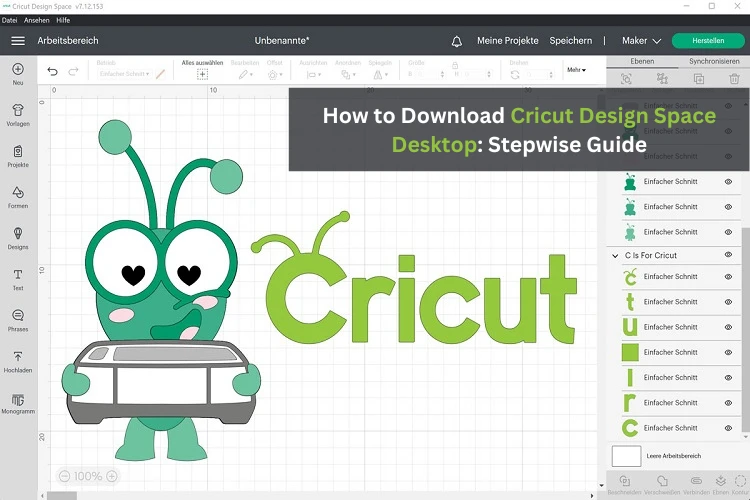The width and height of the screenshot is (750, 500).
Task: Undo the last action
Action: click(x=52, y=72)
